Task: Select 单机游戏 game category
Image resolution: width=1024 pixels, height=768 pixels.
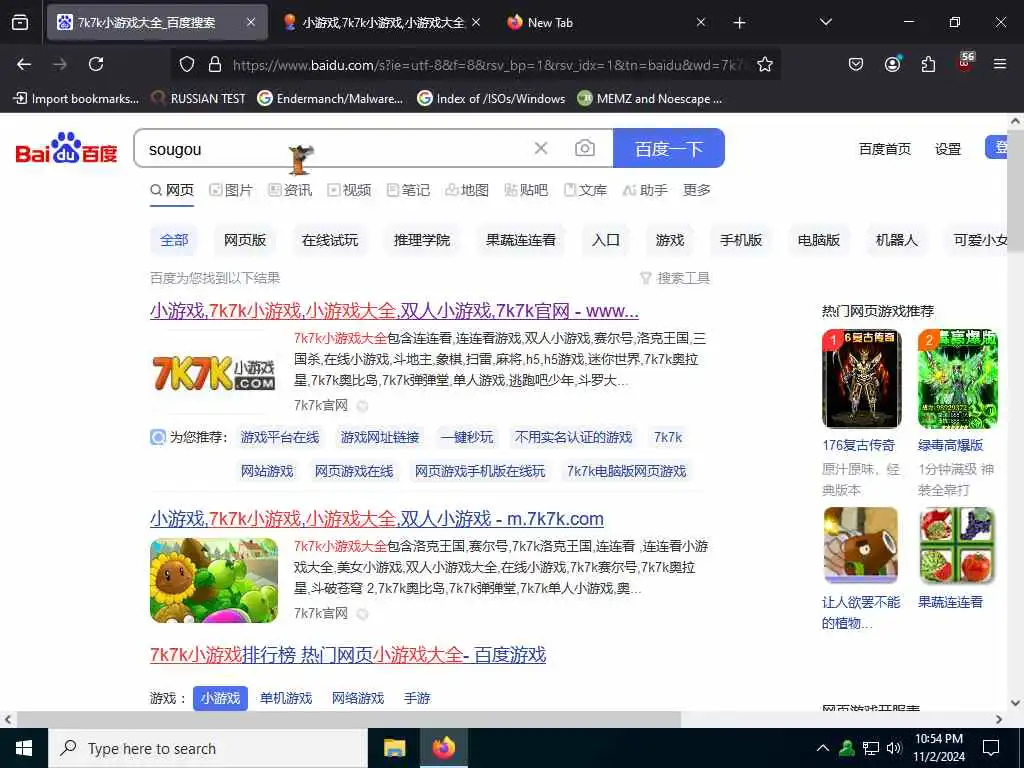Action: (285, 698)
